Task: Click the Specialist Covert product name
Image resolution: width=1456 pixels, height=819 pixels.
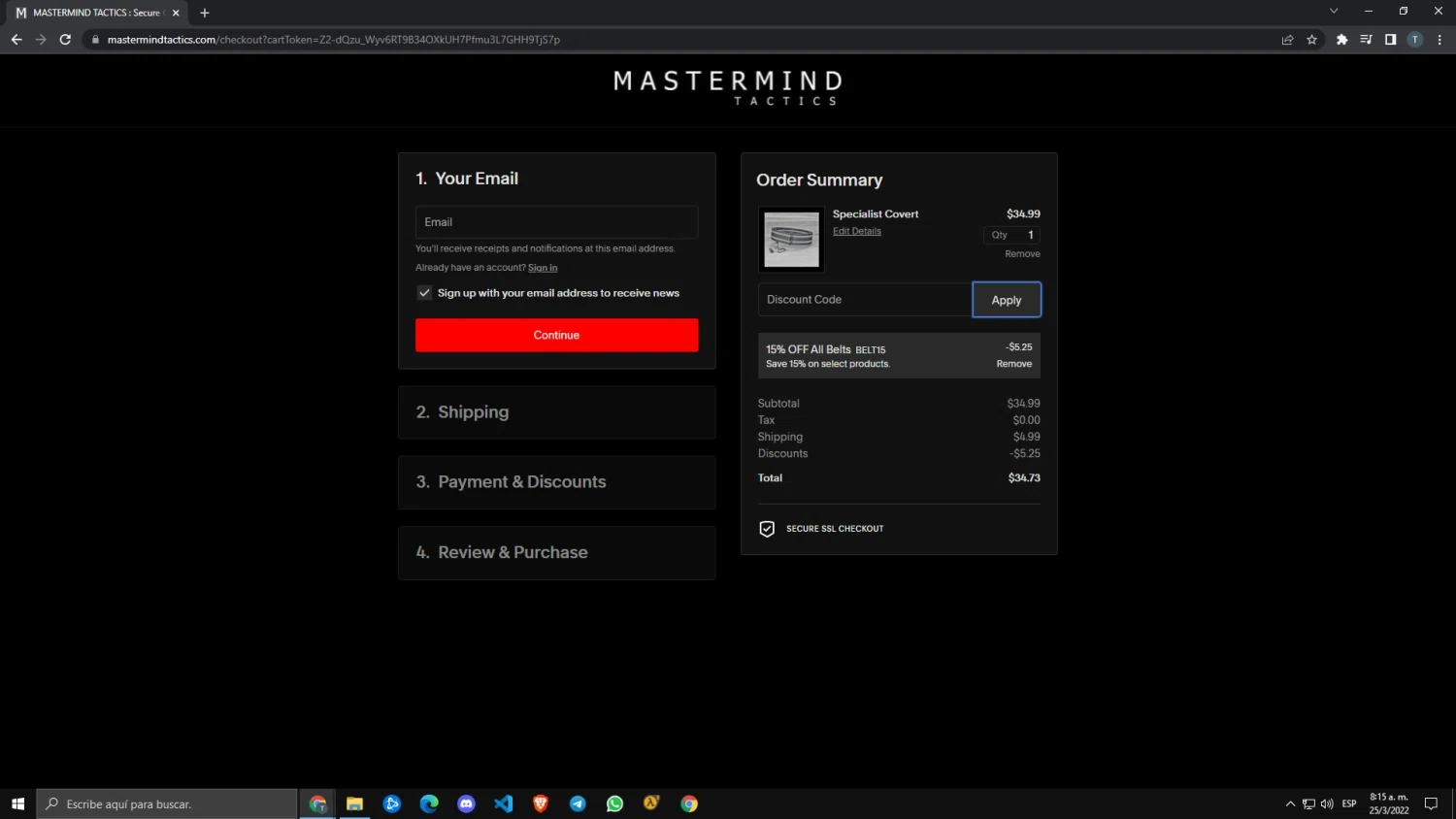Action: [876, 213]
